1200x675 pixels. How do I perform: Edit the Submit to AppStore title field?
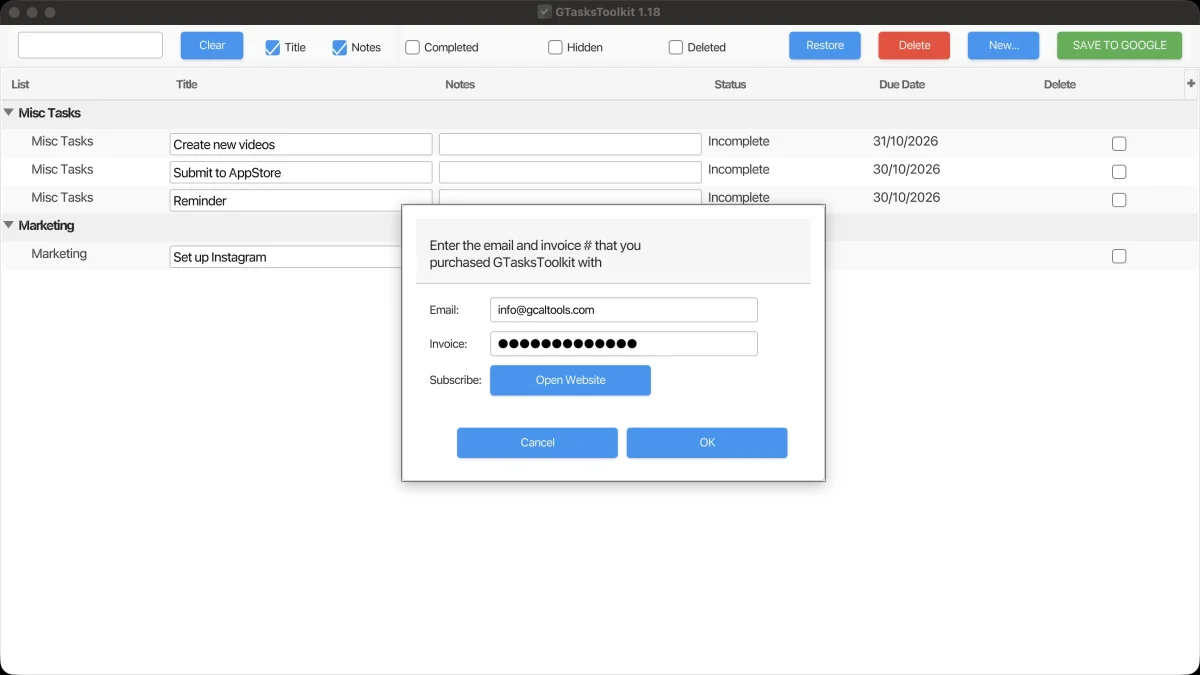(x=301, y=173)
